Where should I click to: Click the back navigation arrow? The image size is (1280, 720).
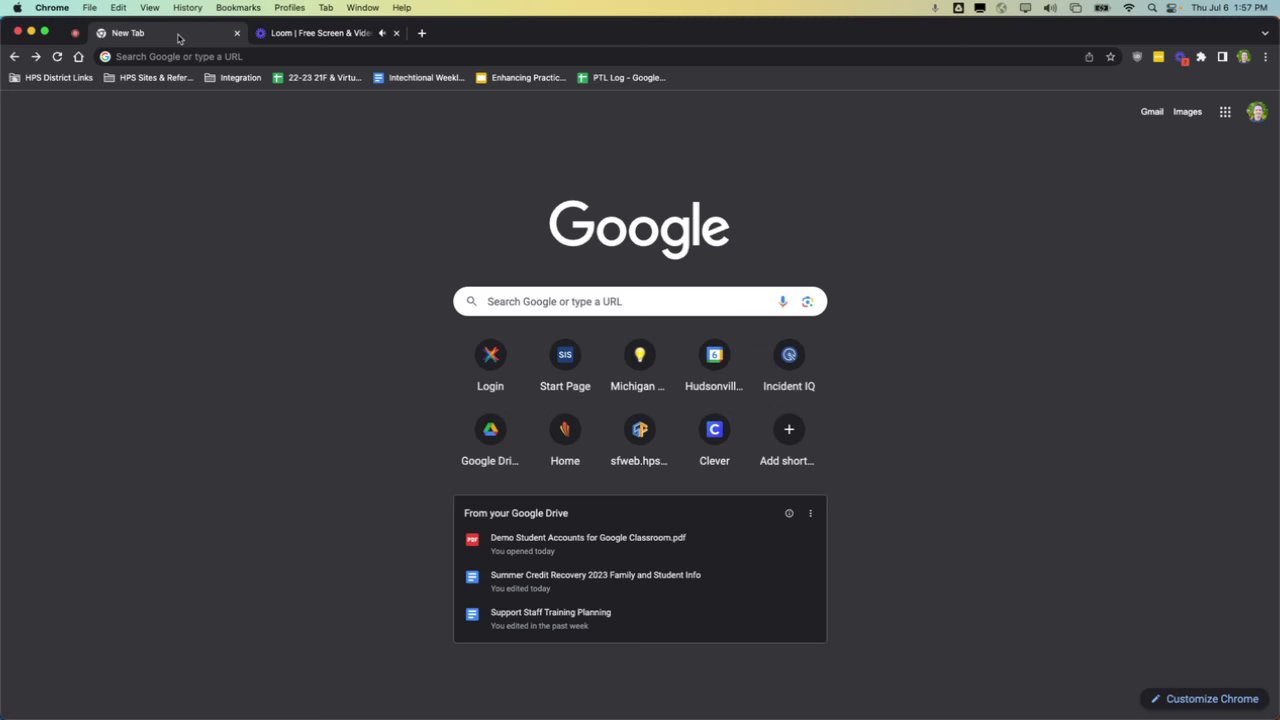click(14, 57)
